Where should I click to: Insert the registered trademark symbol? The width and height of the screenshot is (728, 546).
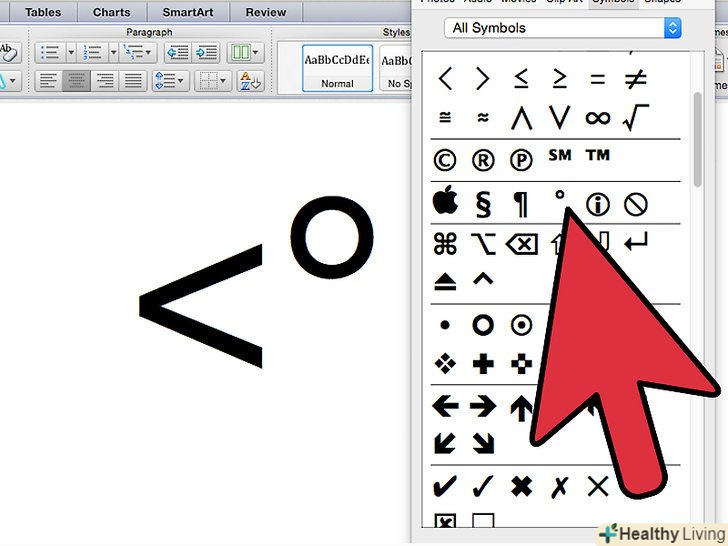pos(483,161)
